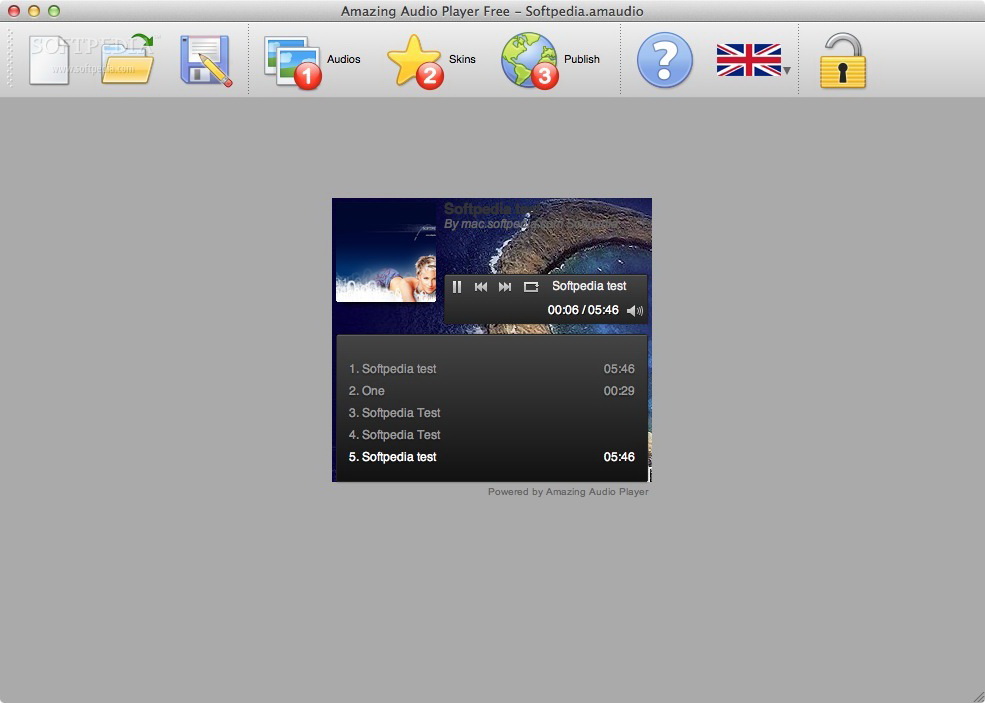
Task: Play track 4. Softpedia Test
Action: (491, 435)
